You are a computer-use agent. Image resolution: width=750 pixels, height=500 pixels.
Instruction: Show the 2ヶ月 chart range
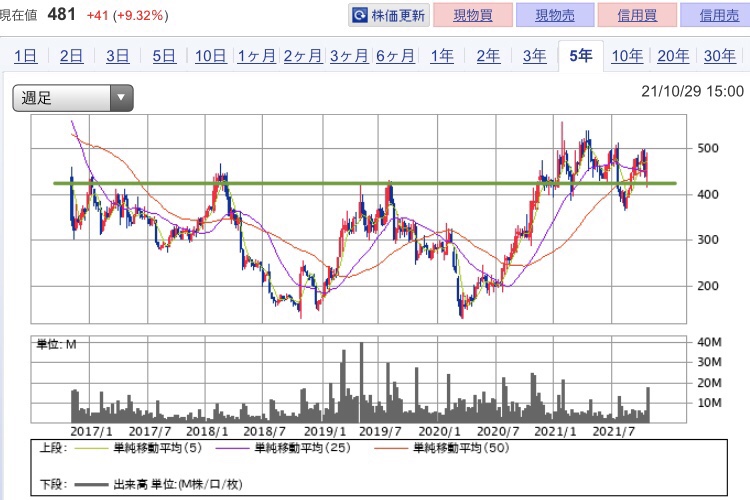pyautogui.click(x=303, y=56)
